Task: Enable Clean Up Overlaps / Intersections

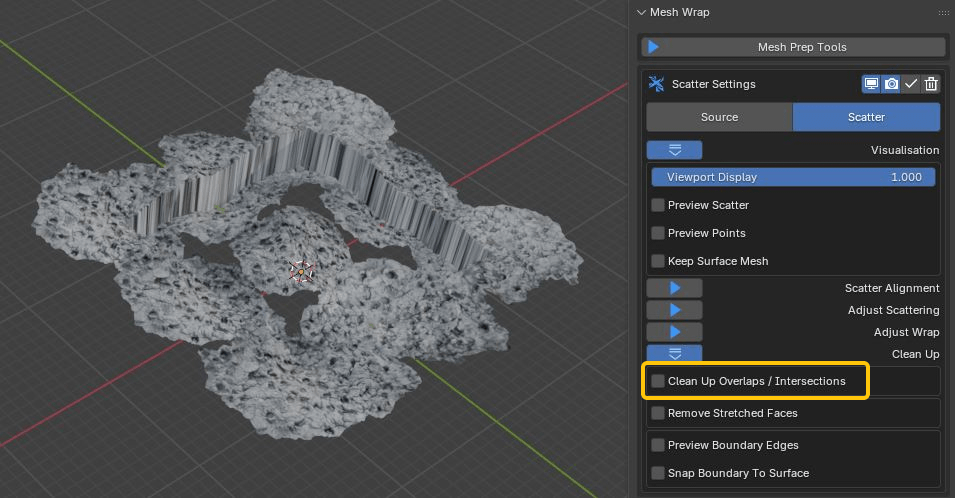Action: [658, 381]
